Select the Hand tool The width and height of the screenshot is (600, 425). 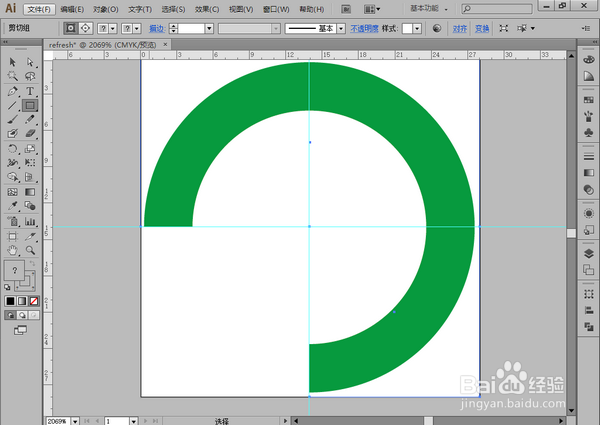(13, 251)
